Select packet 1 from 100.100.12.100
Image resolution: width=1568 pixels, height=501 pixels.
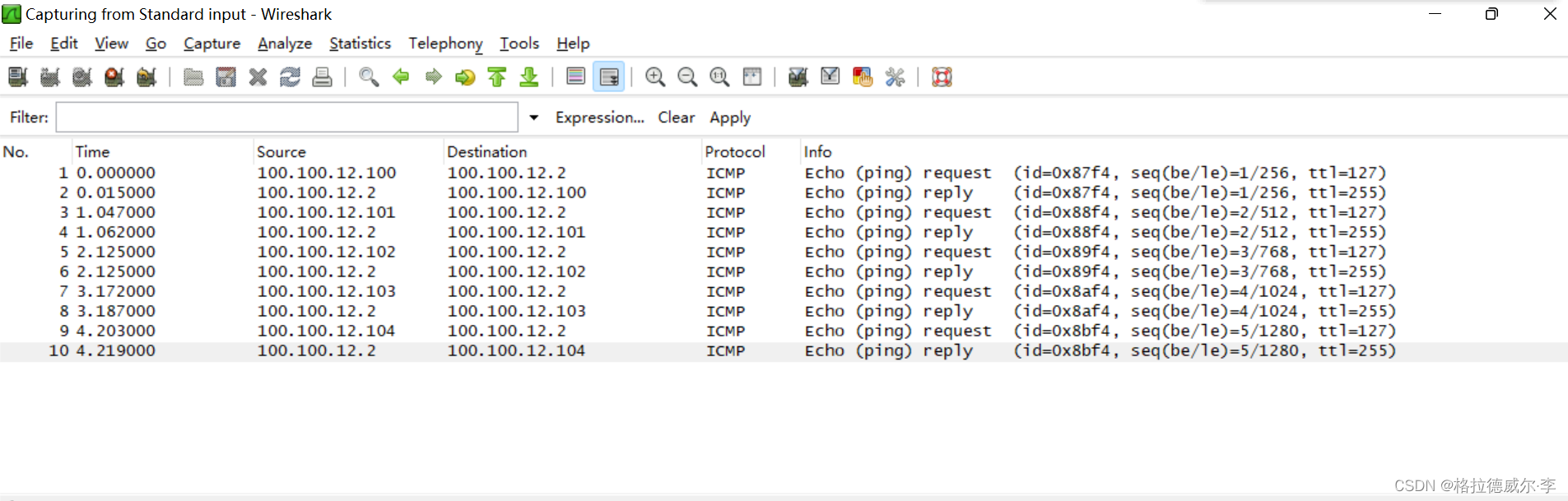tap(784, 173)
